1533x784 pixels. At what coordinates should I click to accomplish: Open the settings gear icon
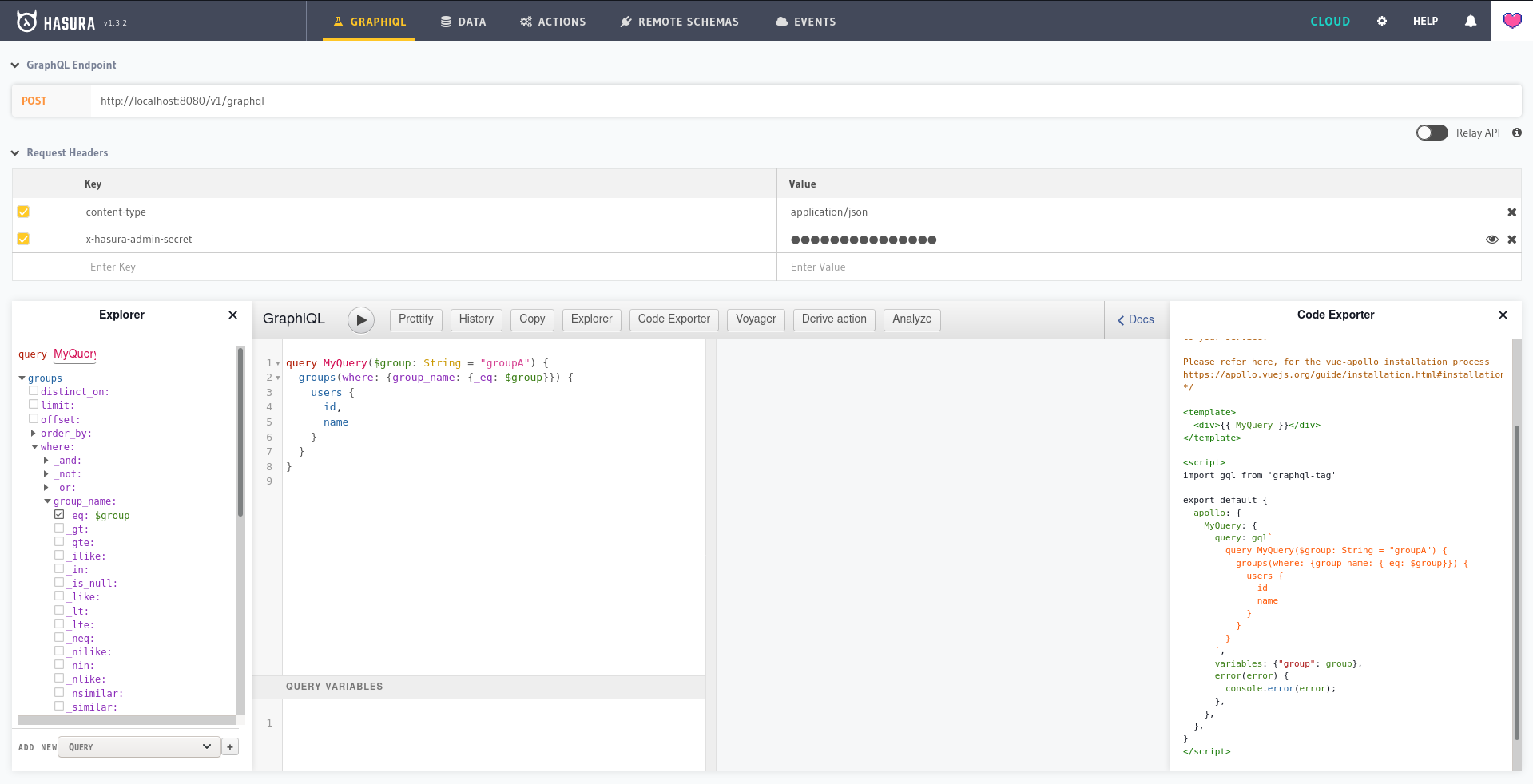tap(1382, 22)
